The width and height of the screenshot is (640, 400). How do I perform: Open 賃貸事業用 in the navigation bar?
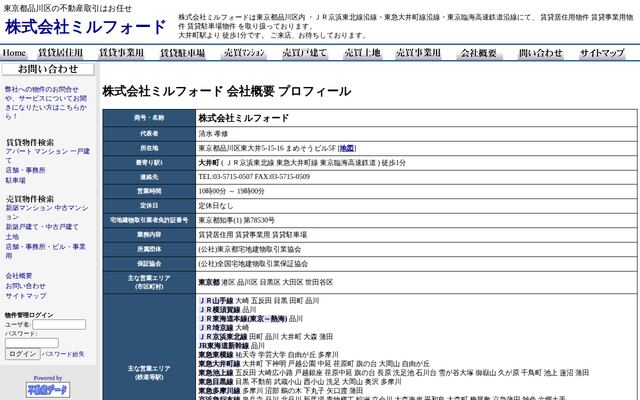[121, 53]
